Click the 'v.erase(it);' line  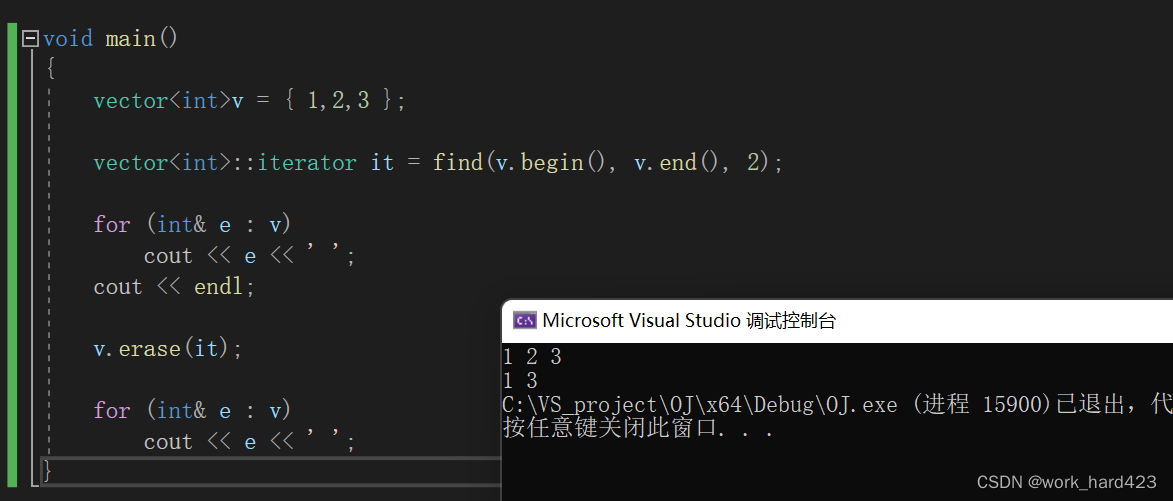(x=168, y=348)
